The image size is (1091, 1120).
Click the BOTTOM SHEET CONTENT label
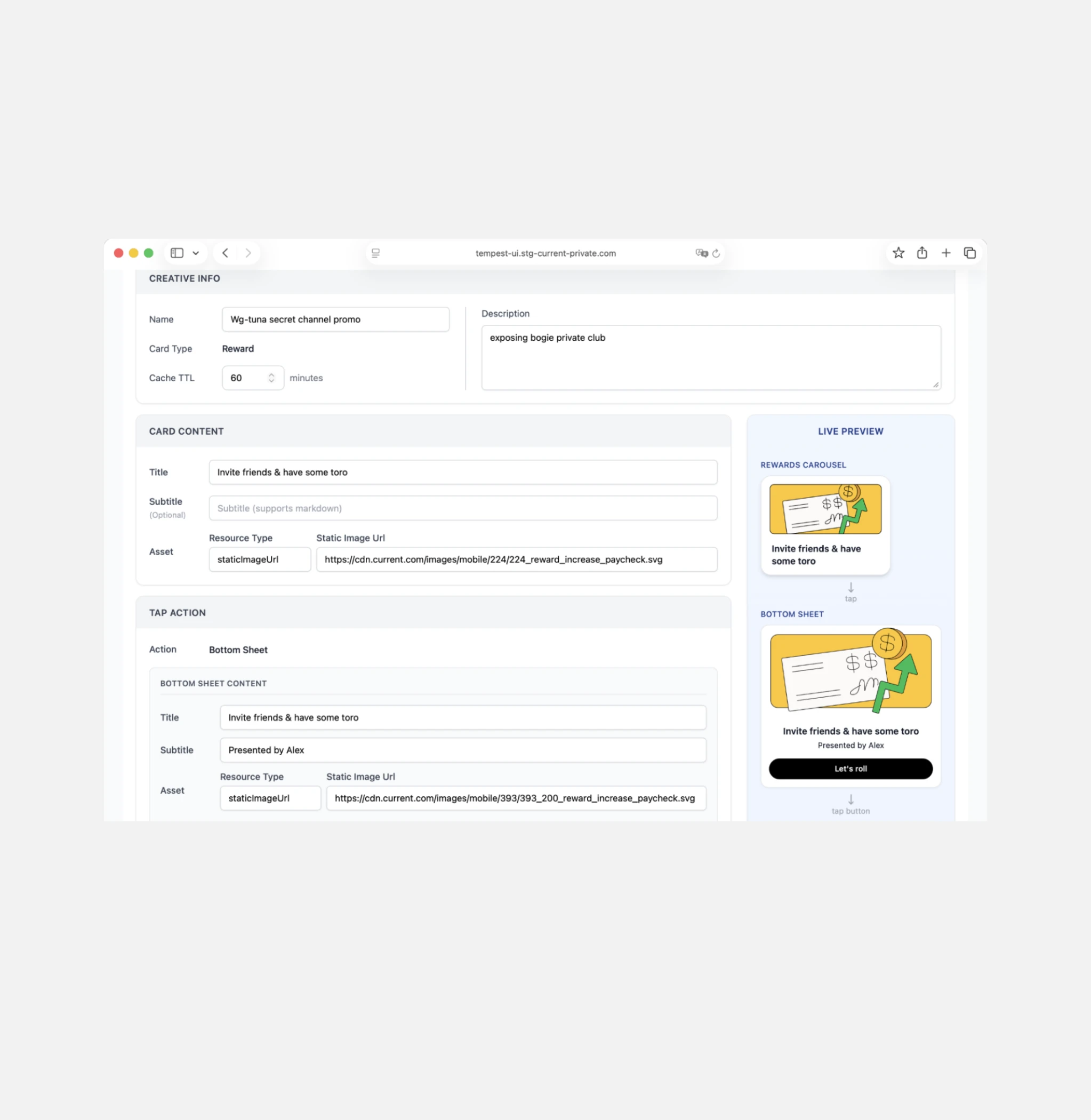pyautogui.click(x=214, y=684)
